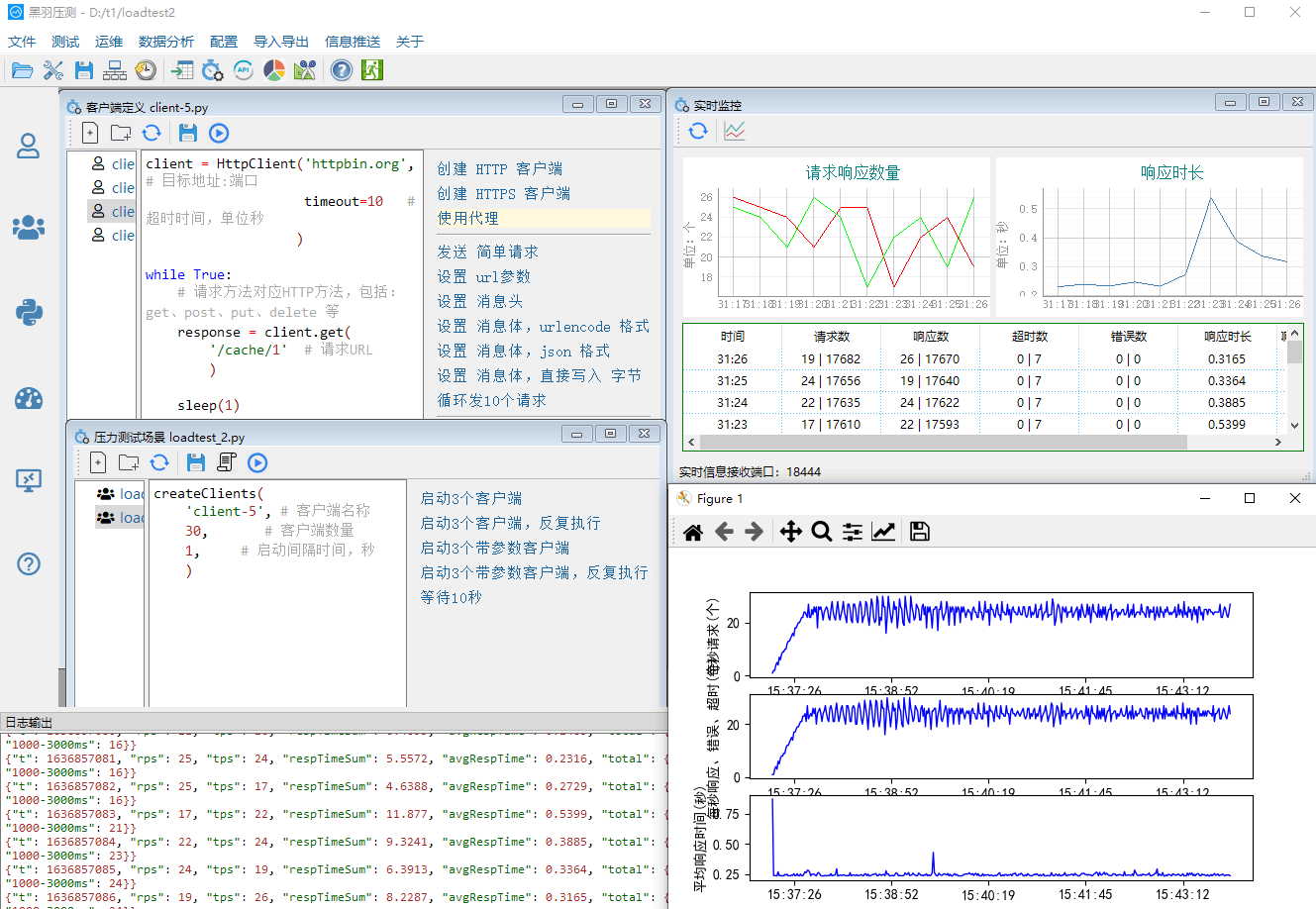Open Python section in left sidebar
The height and width of the screenshot is (909, 1316).
coord(29,313)
